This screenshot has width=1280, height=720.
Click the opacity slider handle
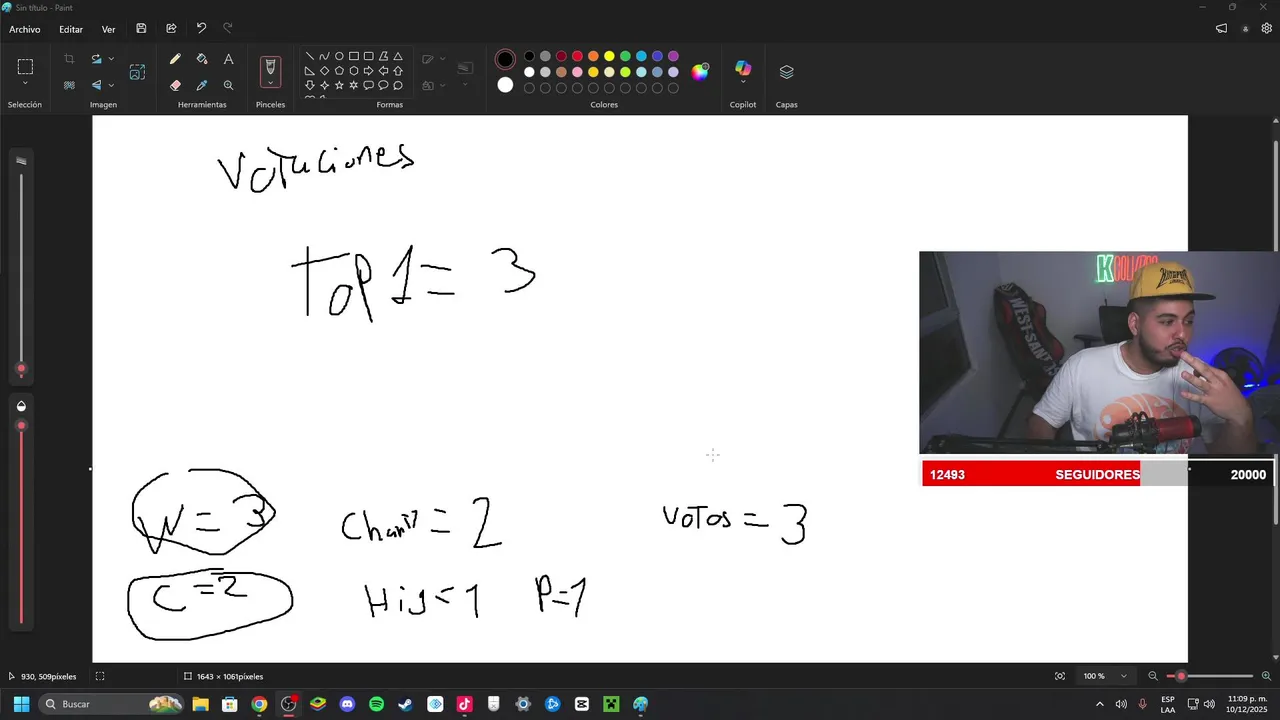click(21, 426)
